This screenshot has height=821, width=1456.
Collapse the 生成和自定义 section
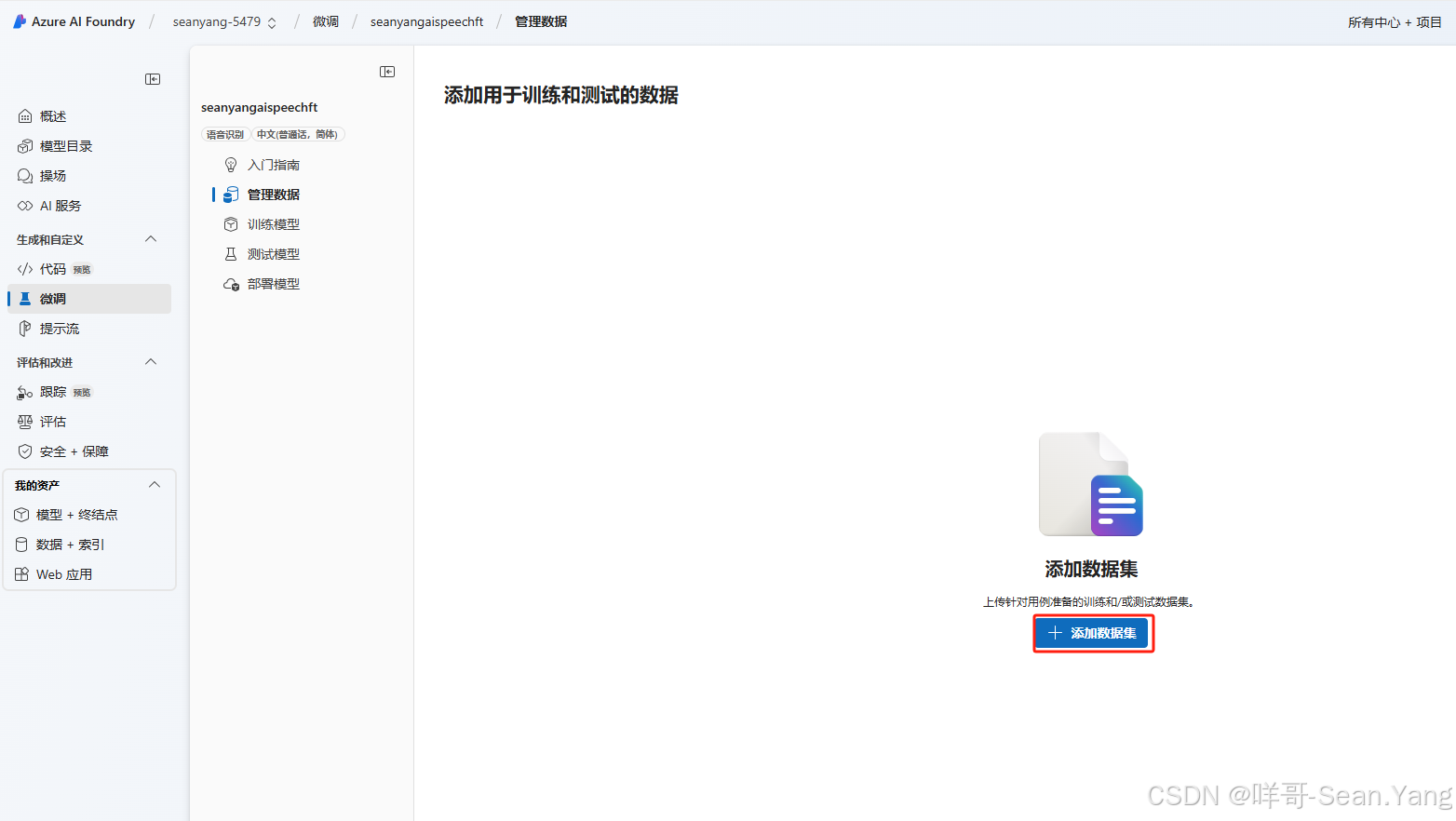[151, 239]
